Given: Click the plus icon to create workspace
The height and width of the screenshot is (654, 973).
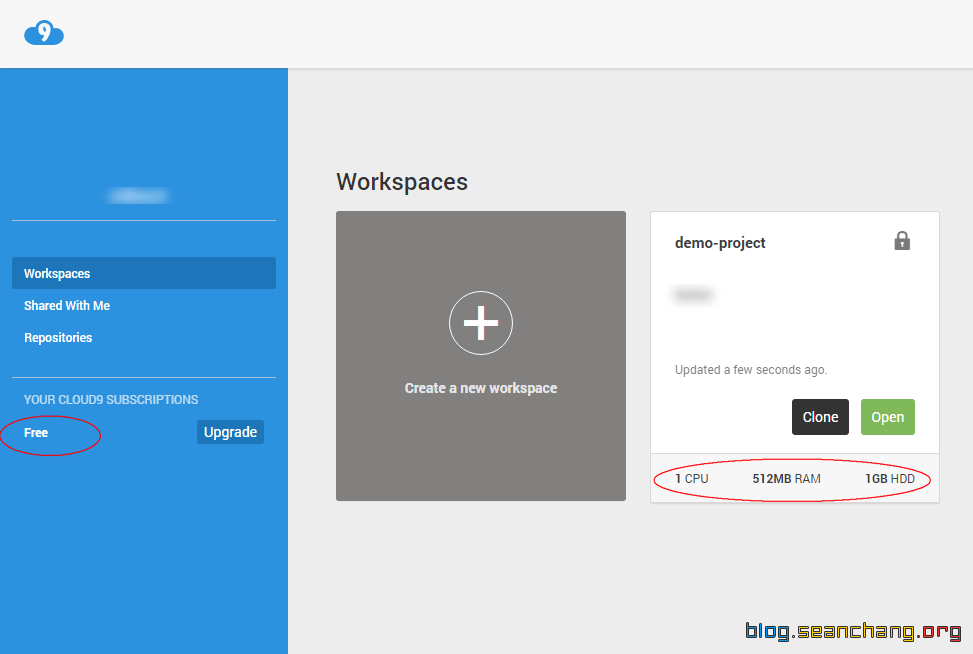Looking at the screenshot, I should [x=481, y=323].
